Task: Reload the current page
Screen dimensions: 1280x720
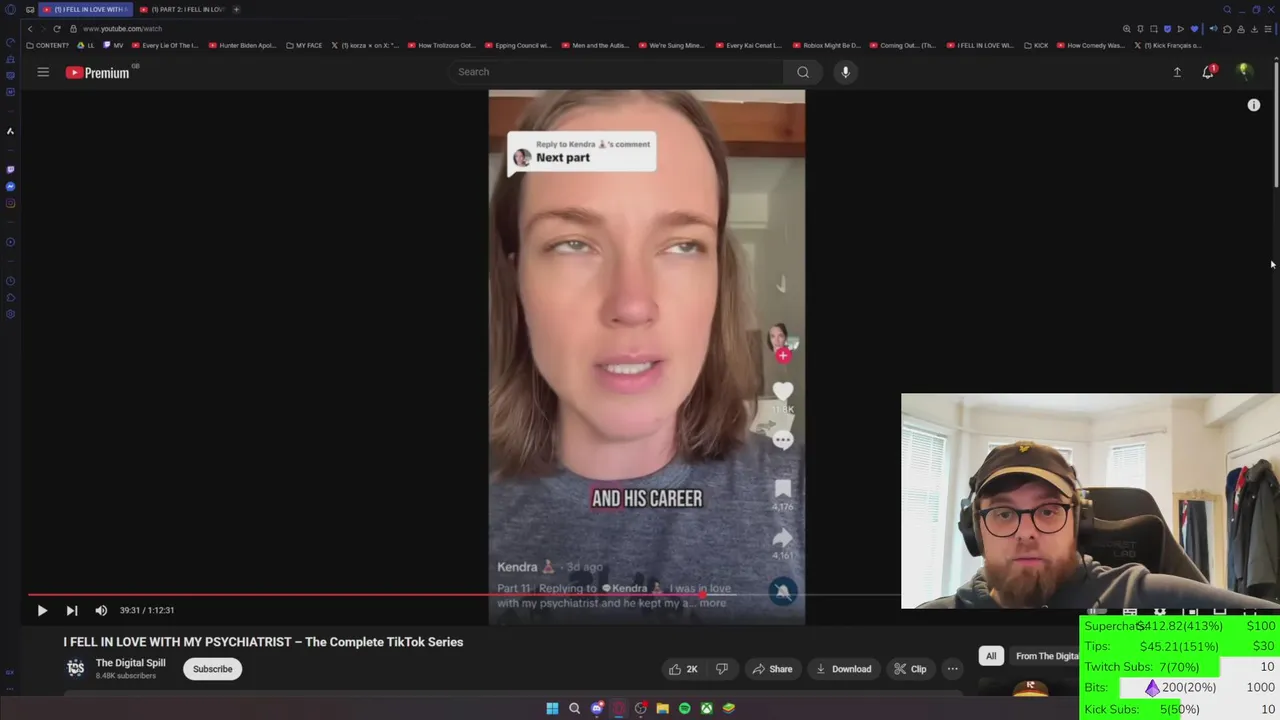Action: (57, 29)
